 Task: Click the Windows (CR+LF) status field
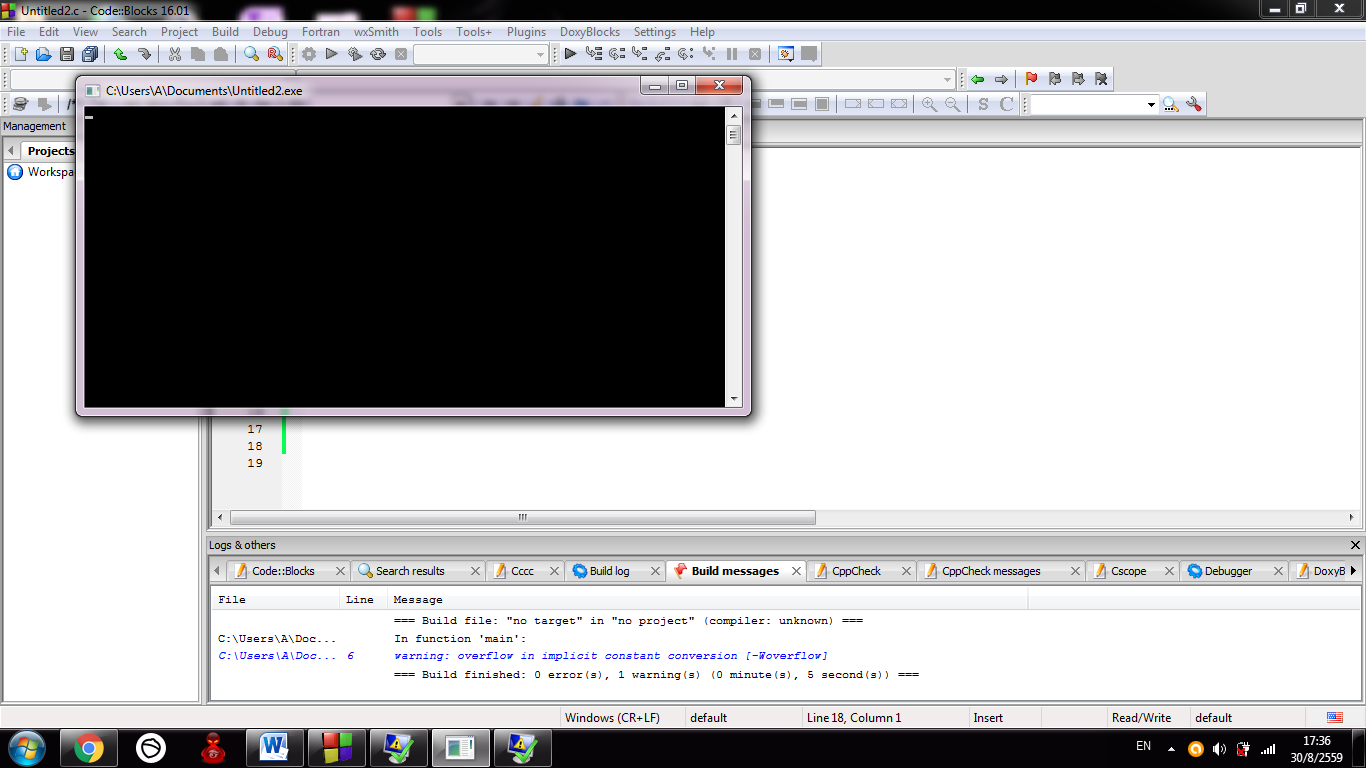pyautogui.click(x=622, y=718)
